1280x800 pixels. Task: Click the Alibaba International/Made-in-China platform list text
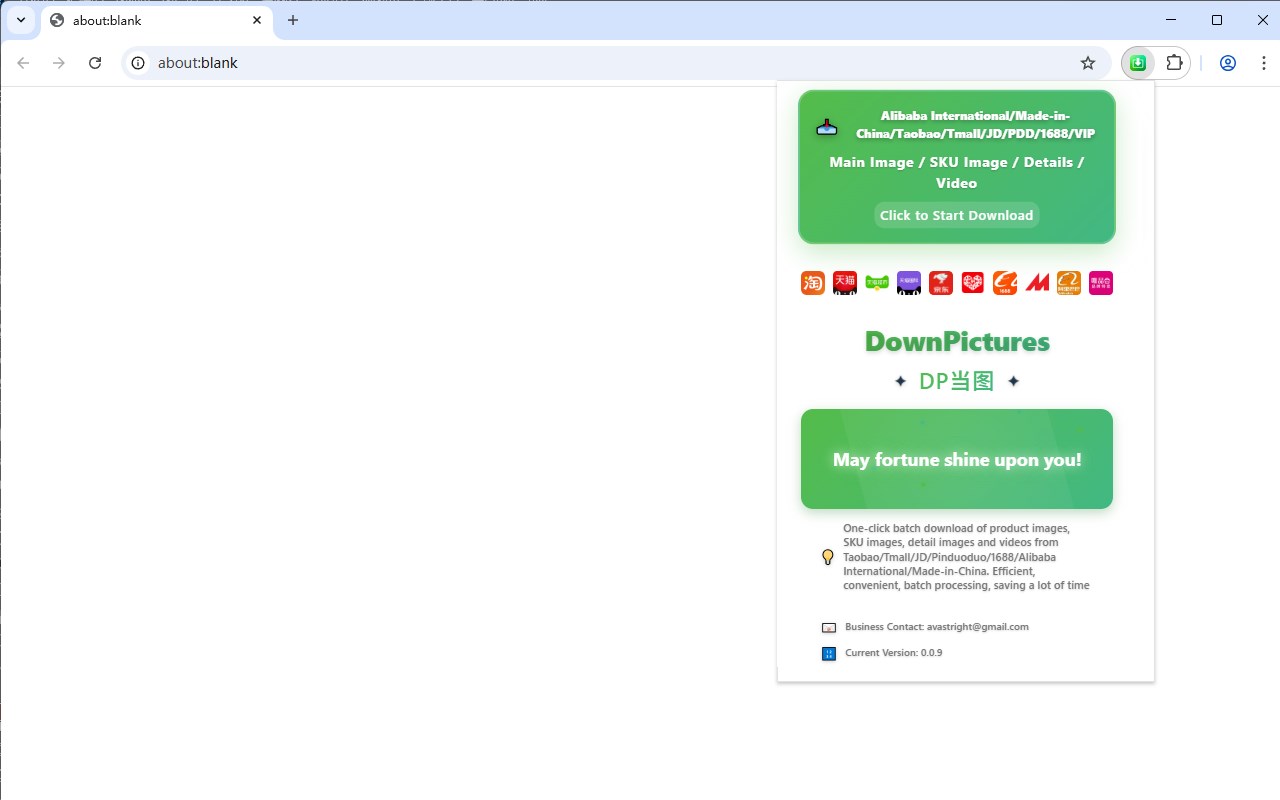point(976,125)
